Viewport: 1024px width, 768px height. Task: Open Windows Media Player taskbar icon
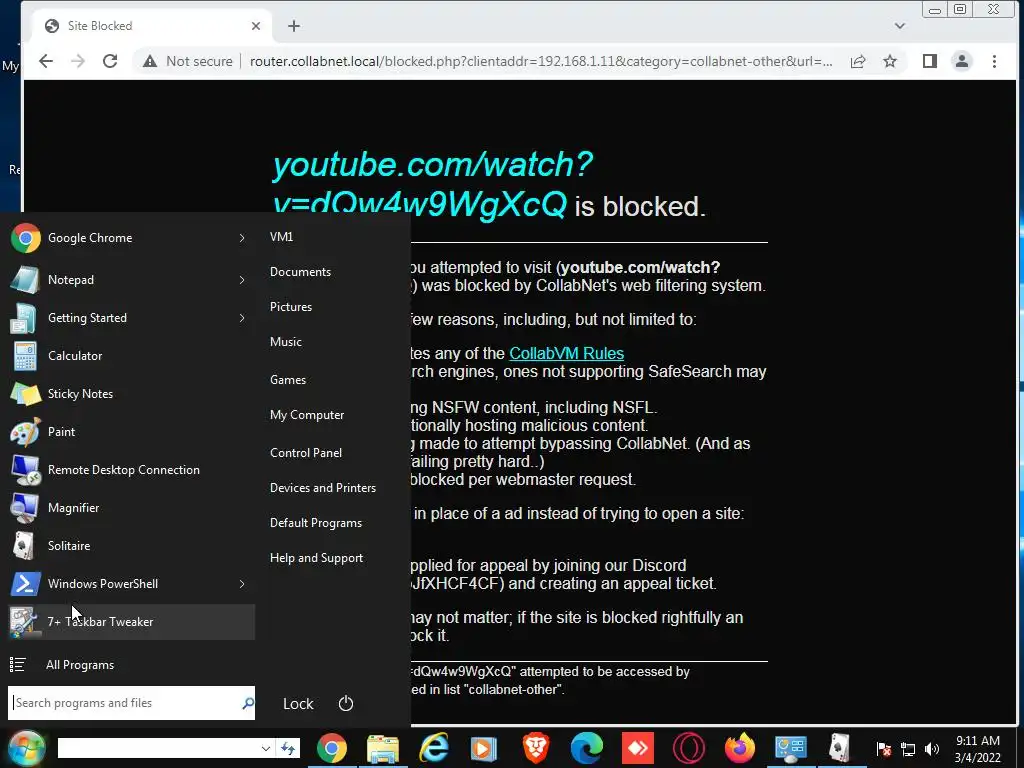click(x=484, y=748)
